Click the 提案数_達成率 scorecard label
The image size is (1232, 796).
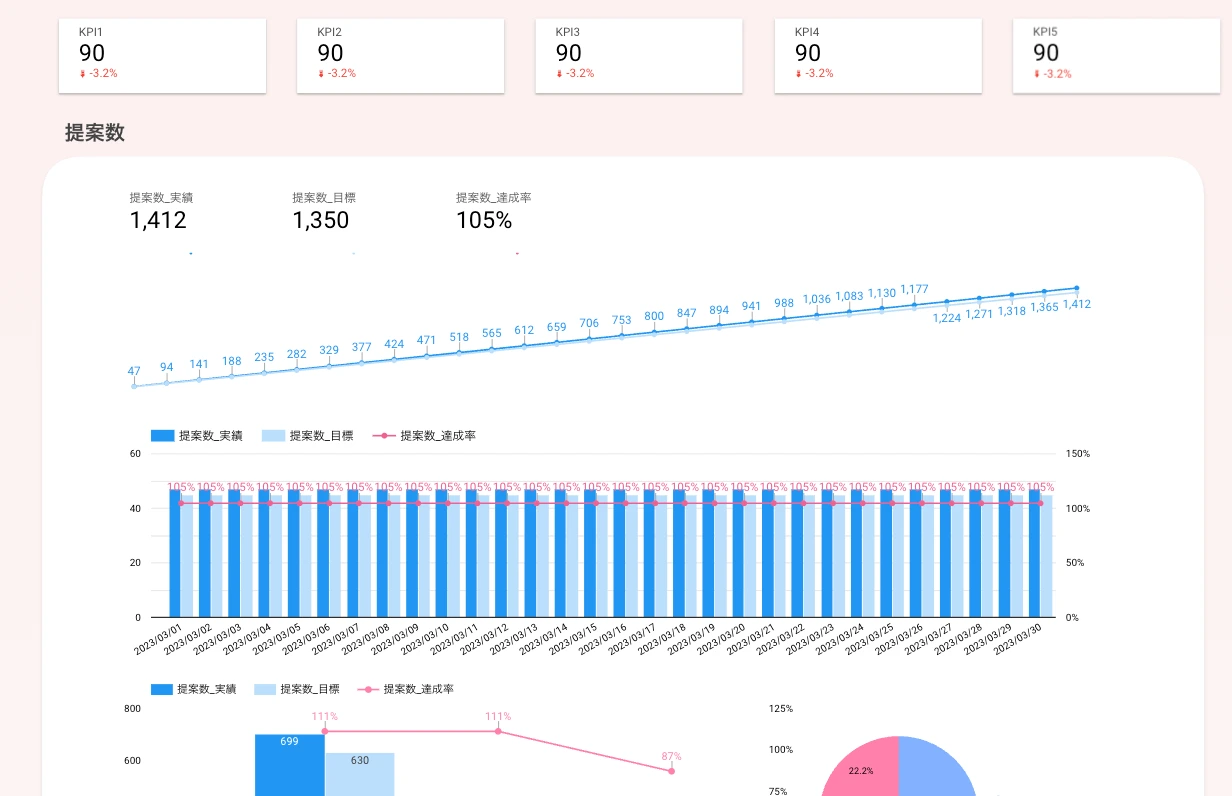point(494,198)
